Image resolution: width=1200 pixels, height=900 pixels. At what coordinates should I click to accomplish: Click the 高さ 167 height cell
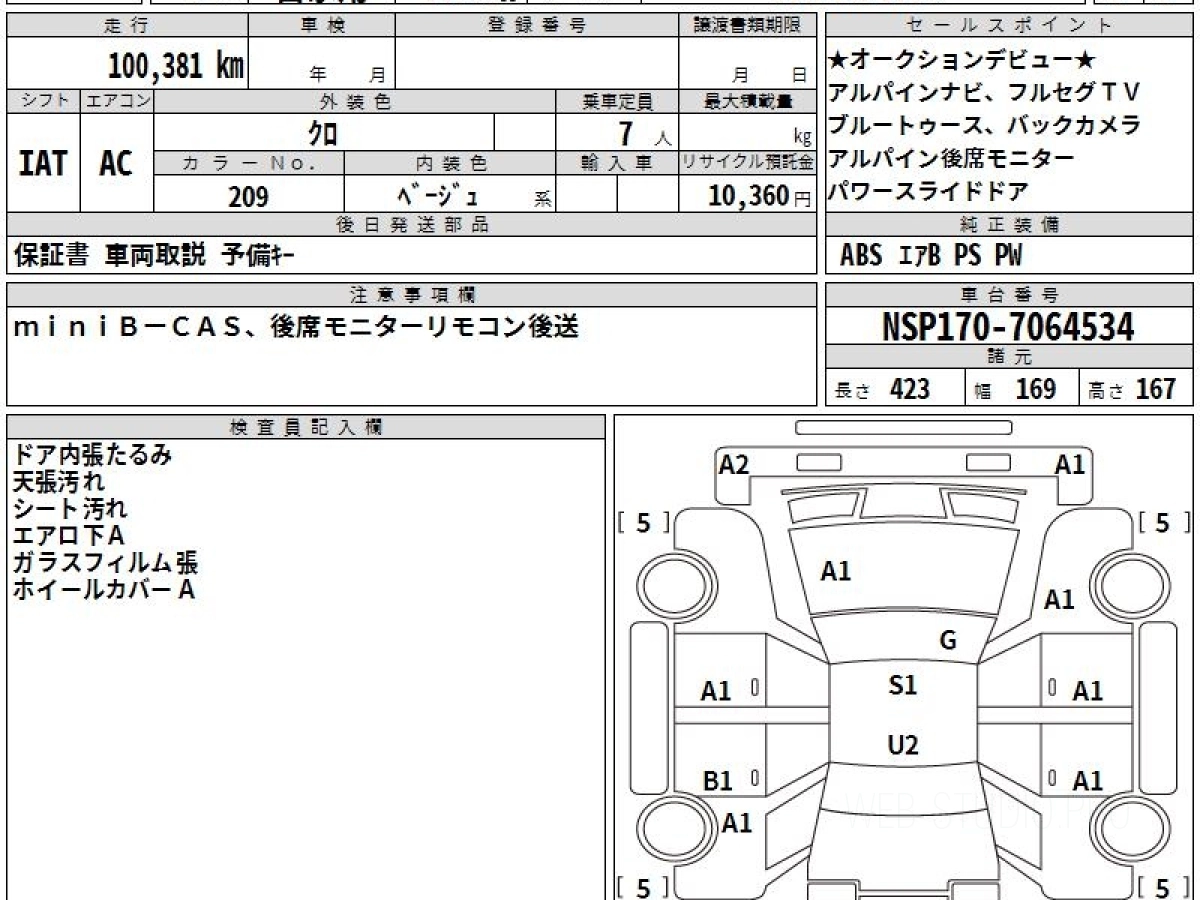tap(1137, 388)
